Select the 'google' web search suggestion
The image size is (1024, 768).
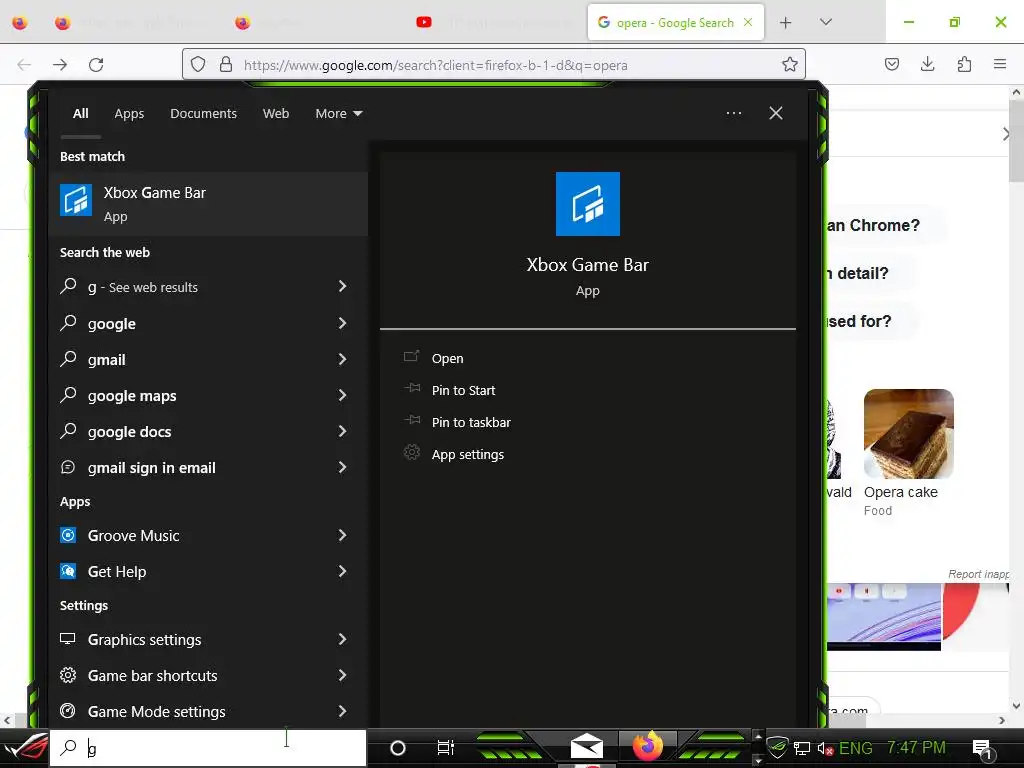click(112, 324)
